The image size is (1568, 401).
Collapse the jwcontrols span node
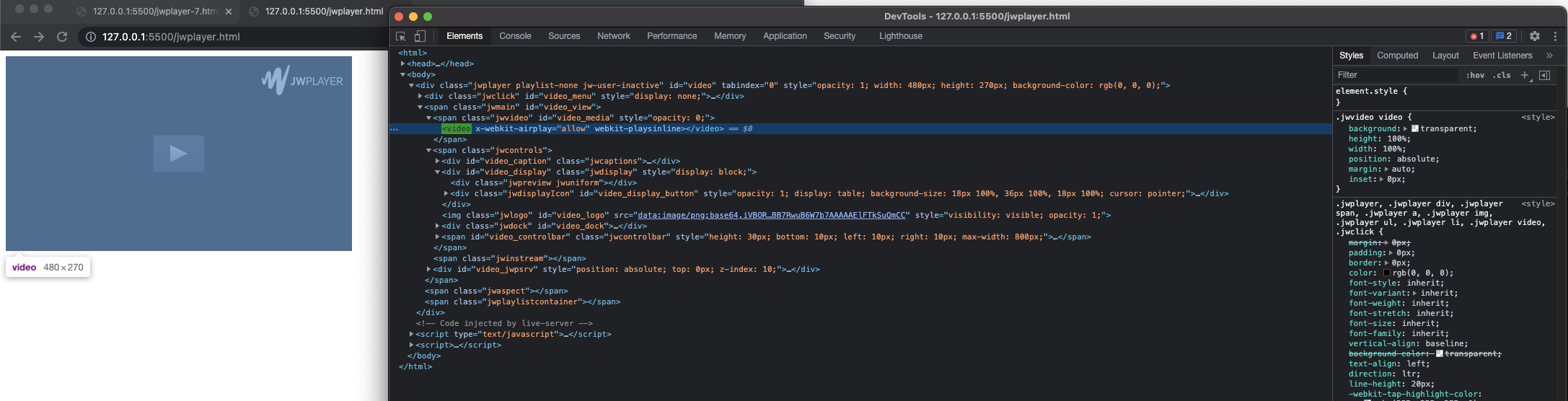429,150
